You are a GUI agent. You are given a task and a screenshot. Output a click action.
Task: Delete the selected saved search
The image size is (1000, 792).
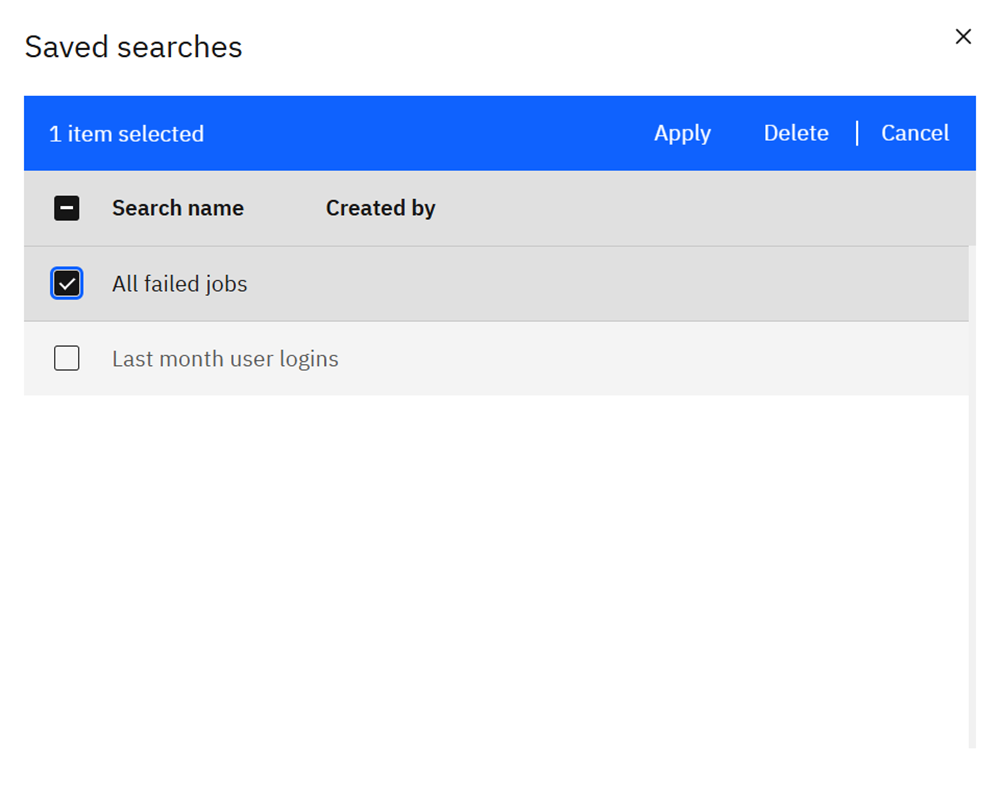[796, 133]
